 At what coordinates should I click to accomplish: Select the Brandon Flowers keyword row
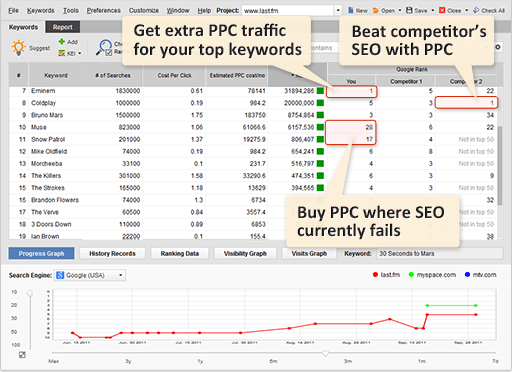(x=253, y=200)
